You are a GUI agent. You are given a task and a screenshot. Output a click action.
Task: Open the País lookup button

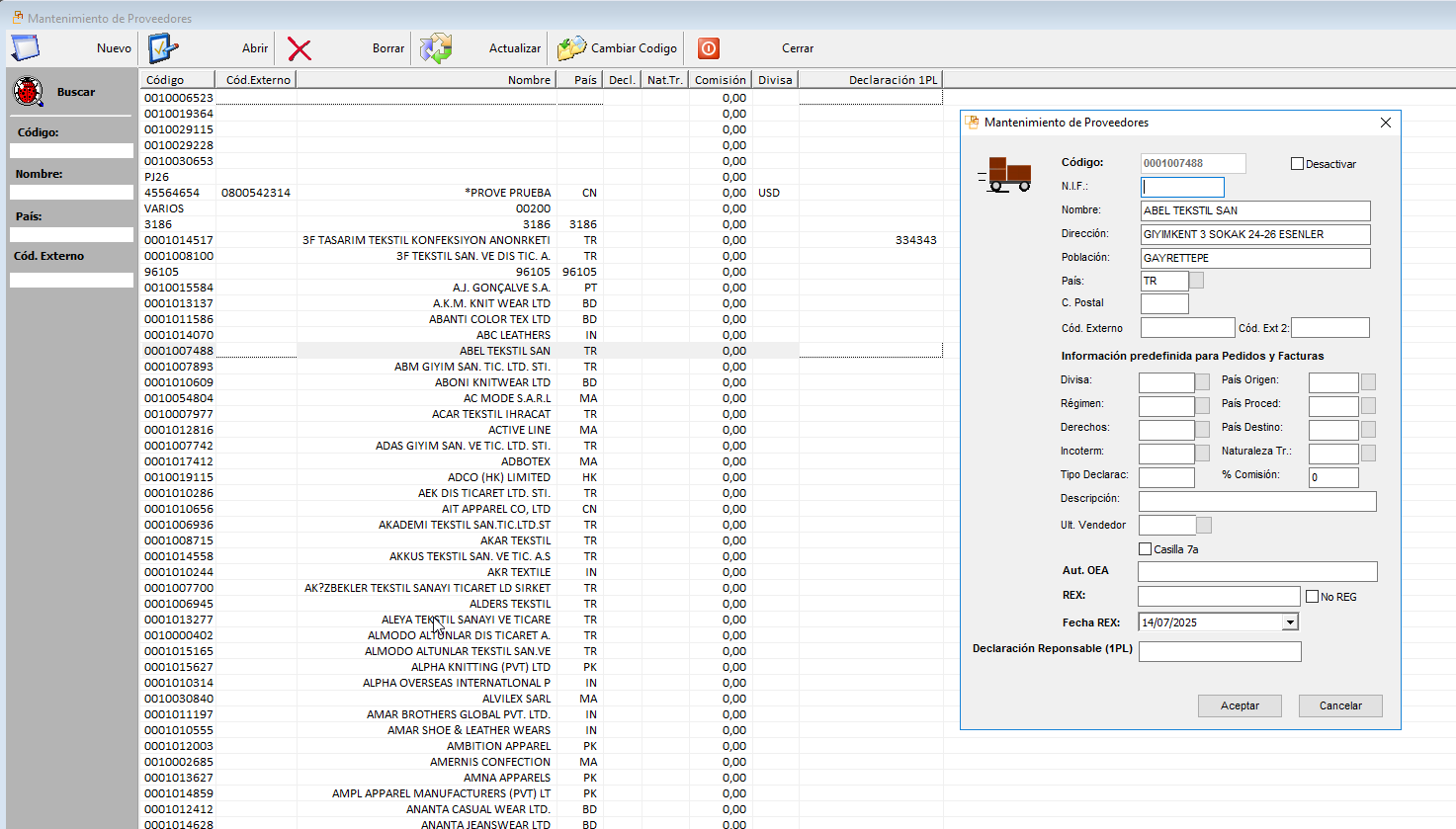tap(1196, 282)
